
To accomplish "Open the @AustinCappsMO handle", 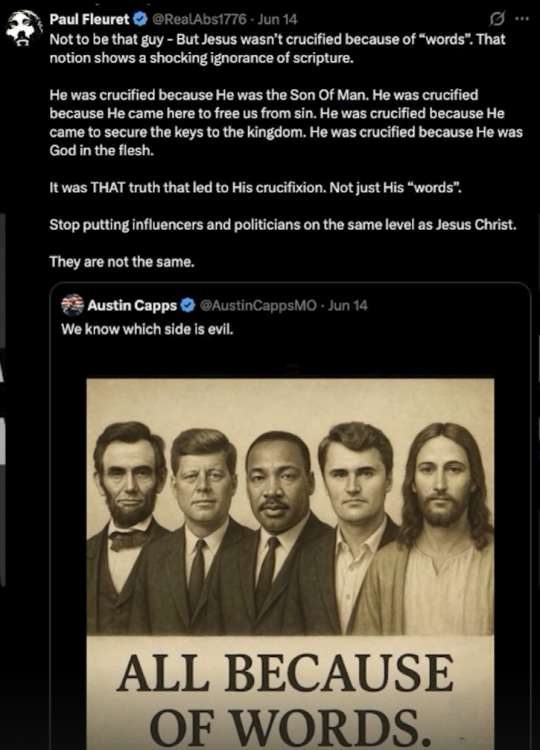I will click(258, 305).
